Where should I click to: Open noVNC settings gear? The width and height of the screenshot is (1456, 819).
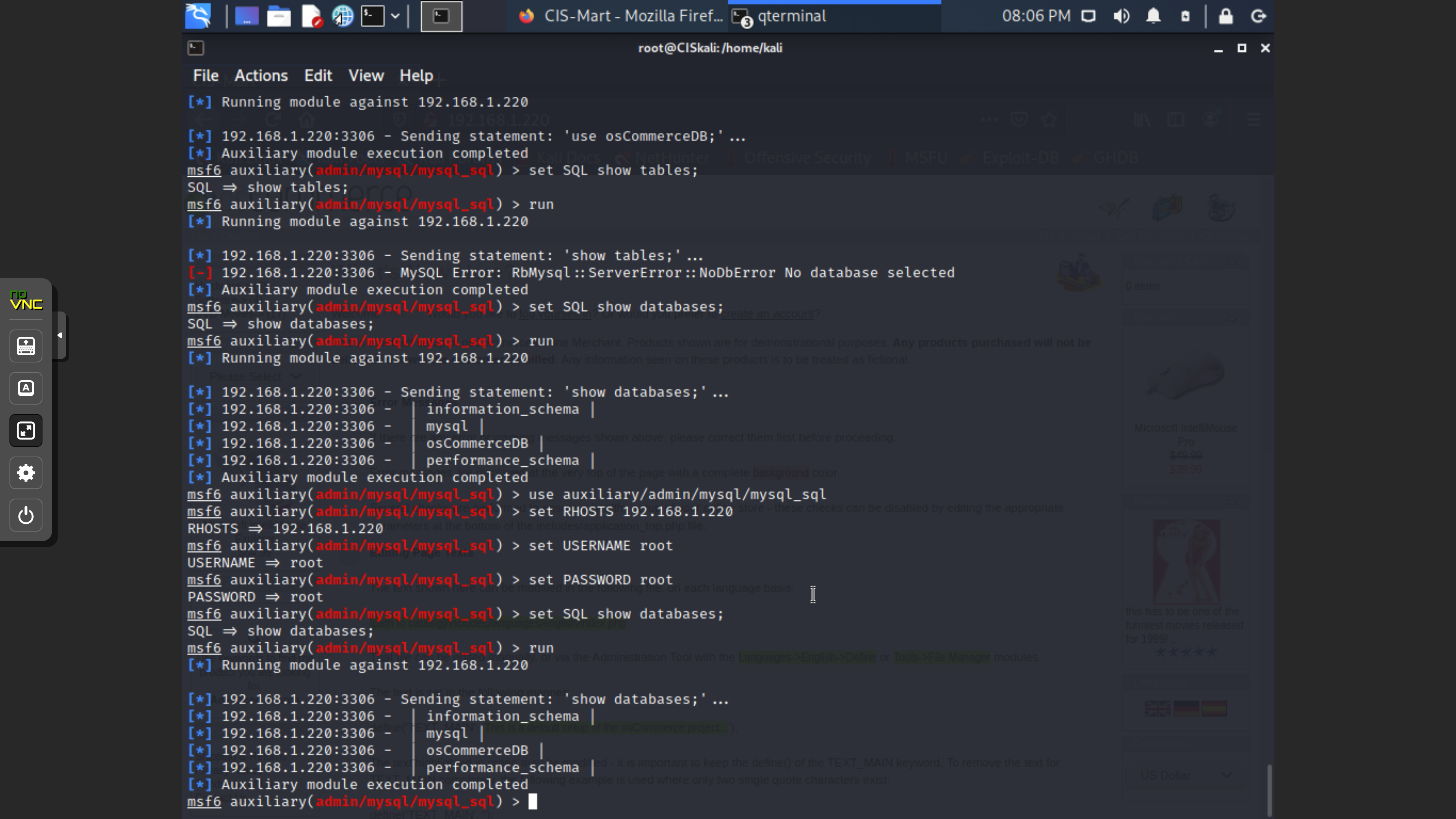click(x=26, y=473)
